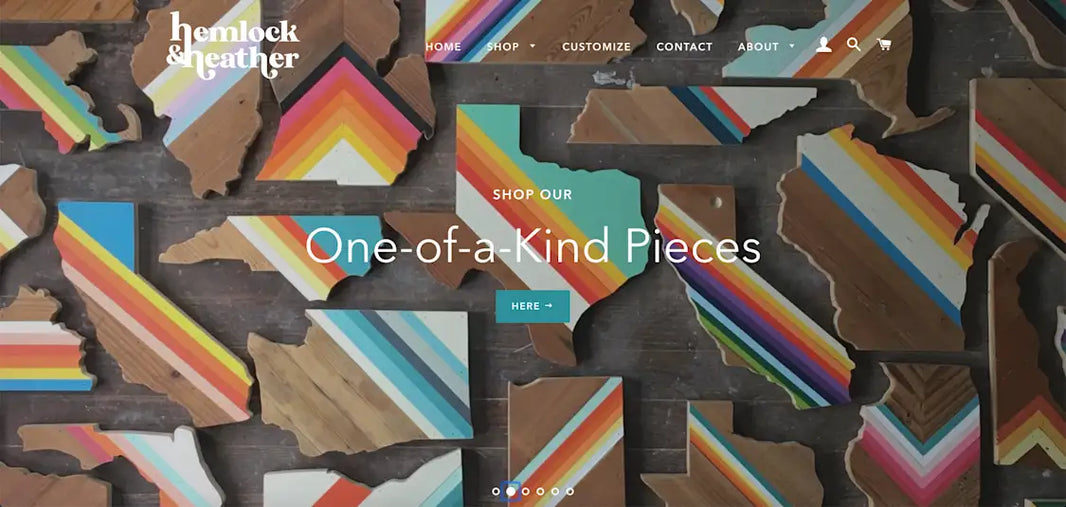Expand the About dropdown arrow

[792, 46]
